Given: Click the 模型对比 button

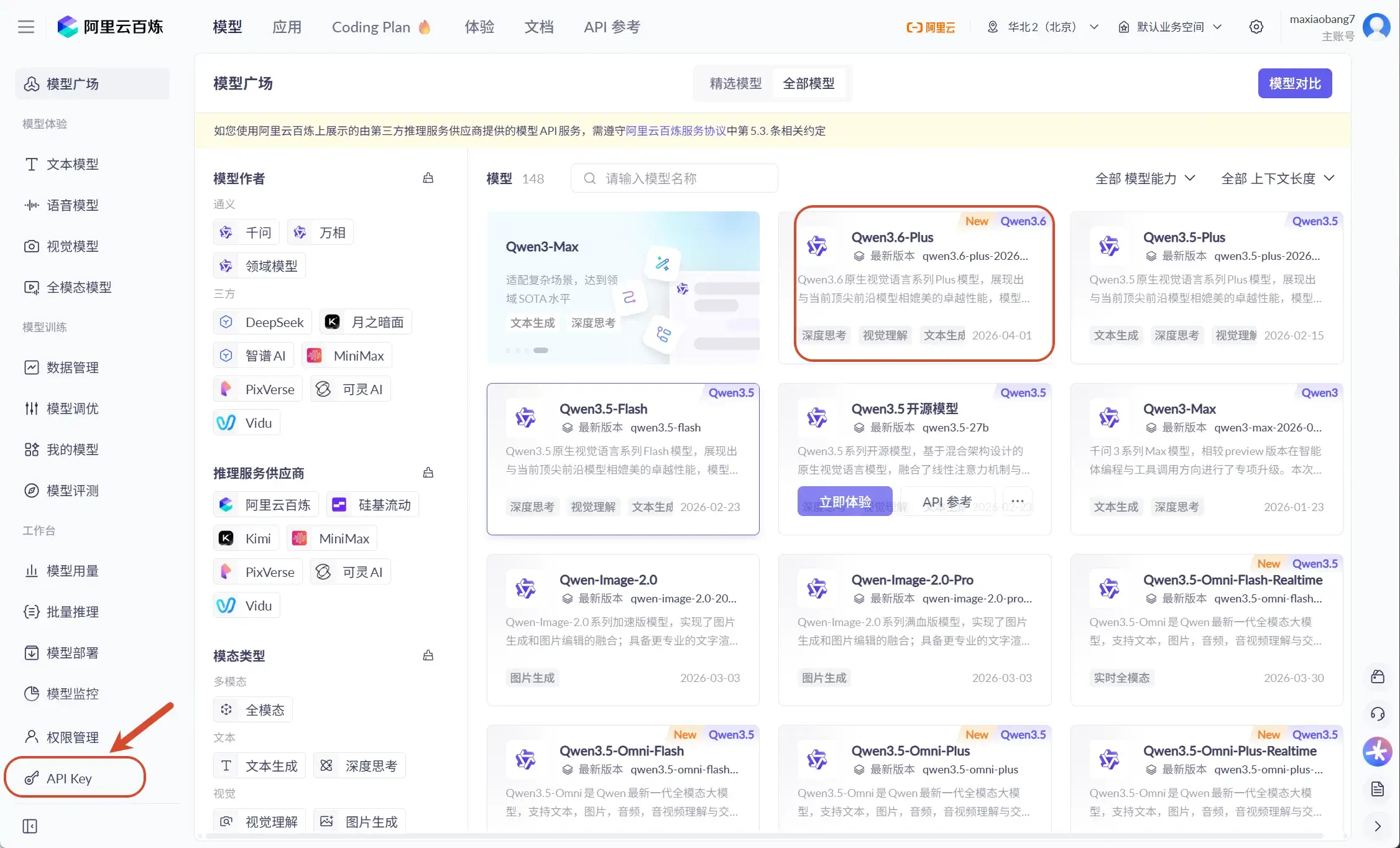Looking at the screenshot, I should tap(1294, 83).
